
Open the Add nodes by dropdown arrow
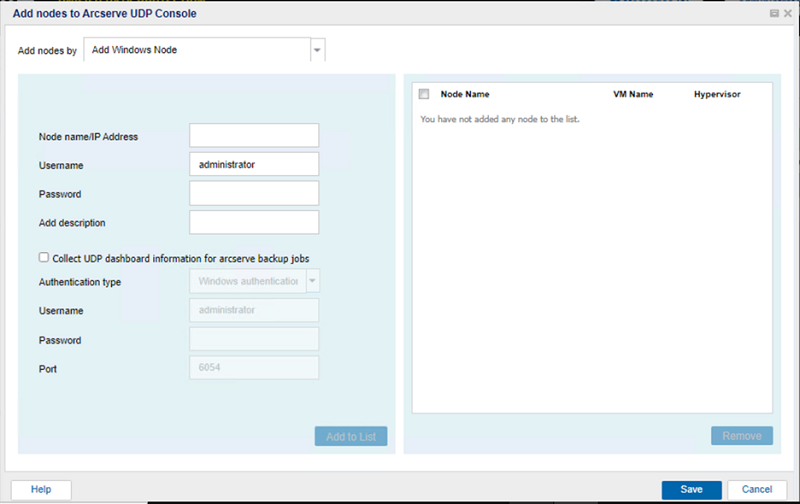[317, 50]
